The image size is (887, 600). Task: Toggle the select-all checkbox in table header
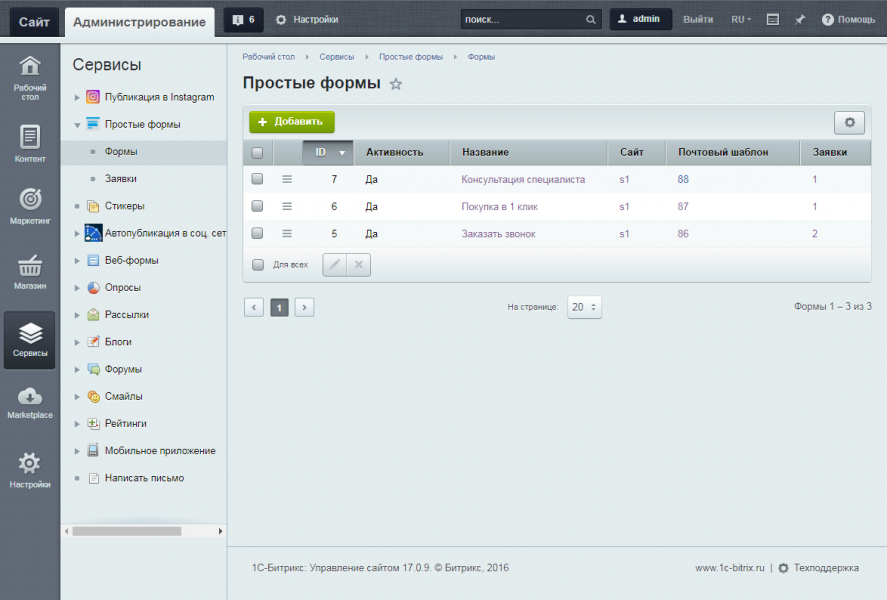click(x=257, y=153)
